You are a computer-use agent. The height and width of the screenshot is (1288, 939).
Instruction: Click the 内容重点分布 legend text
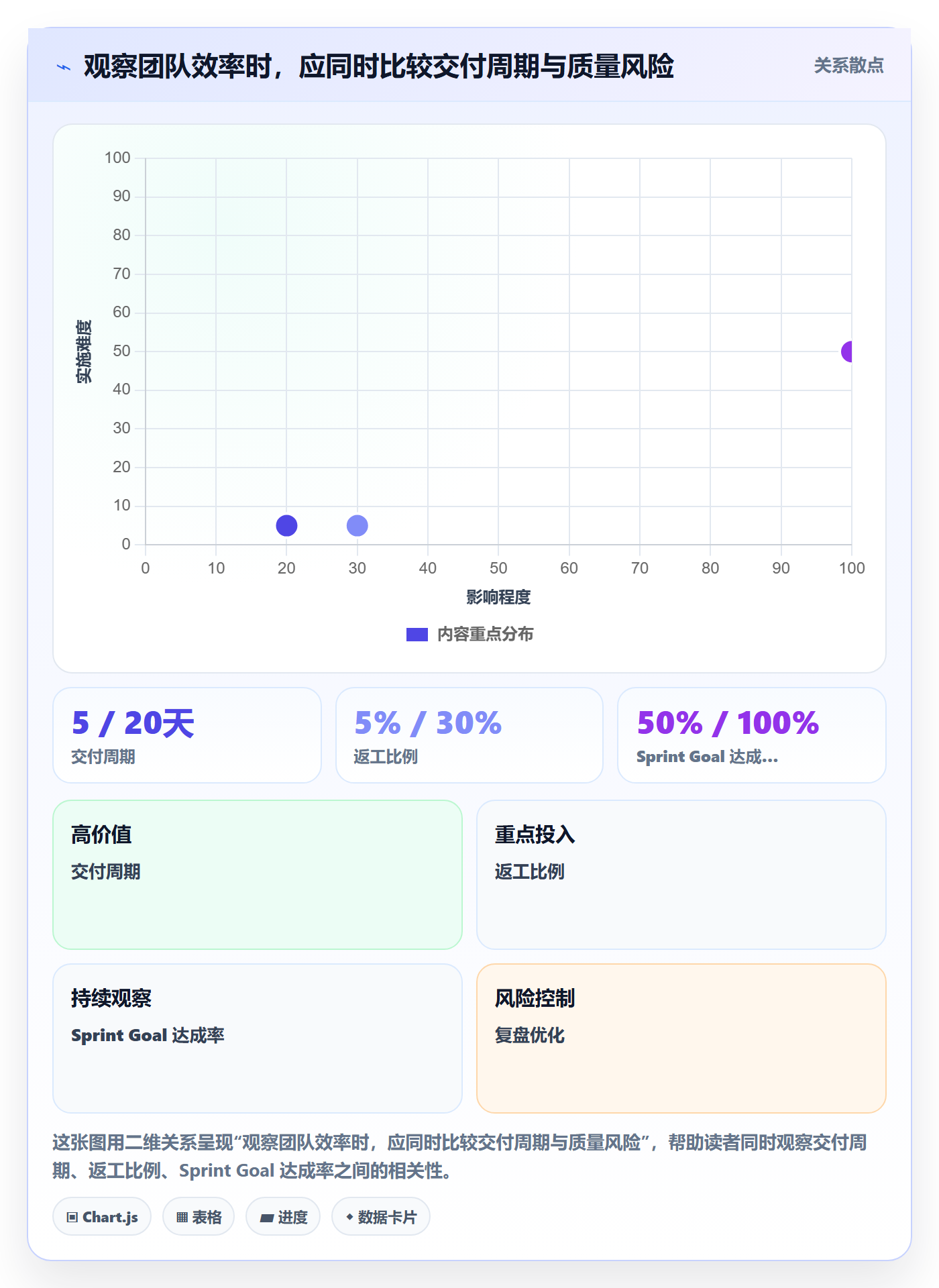(x=485, y=635)
